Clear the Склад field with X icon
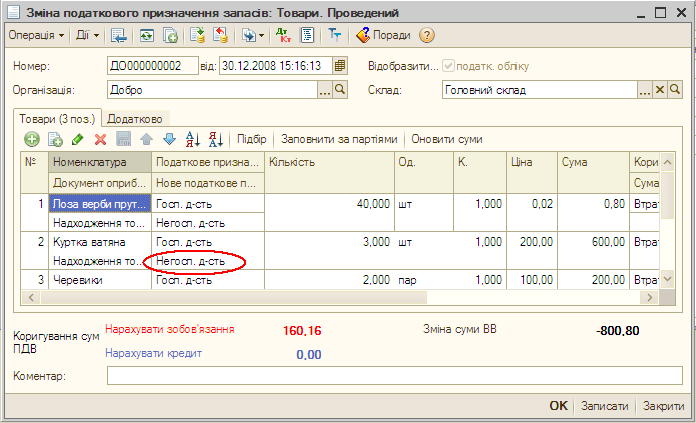Viewport: 696px width, 423px height. pos(660,90)
